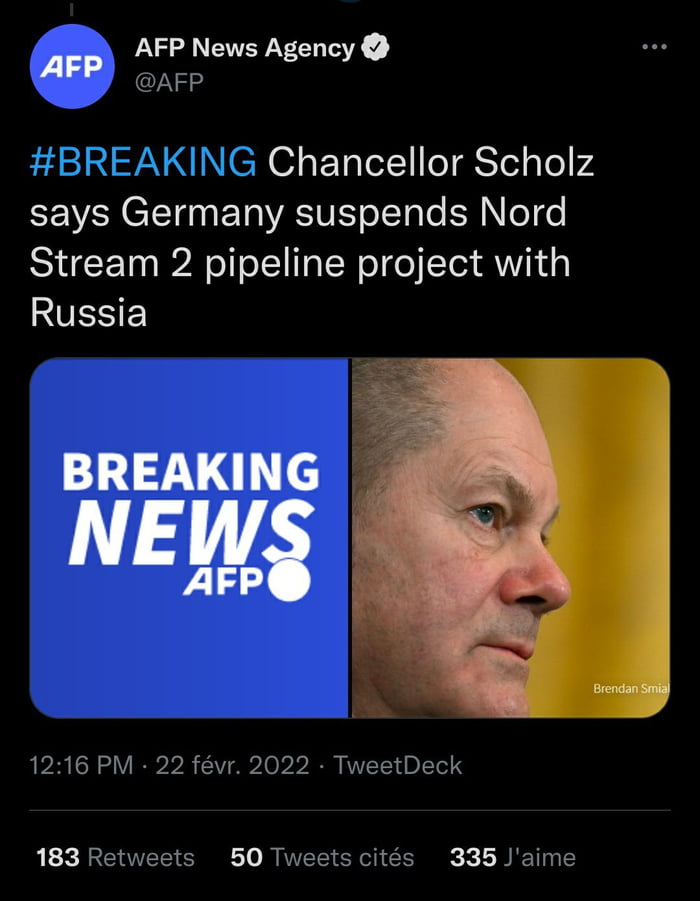Open the TweetDeck source link

[397, 766]
